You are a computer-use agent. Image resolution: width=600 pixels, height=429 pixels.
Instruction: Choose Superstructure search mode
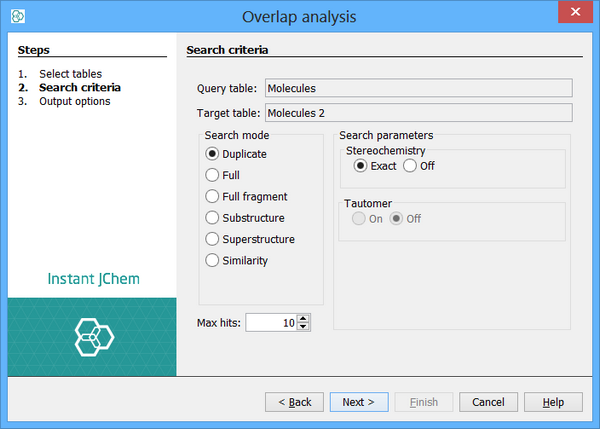tap(212, 239)
